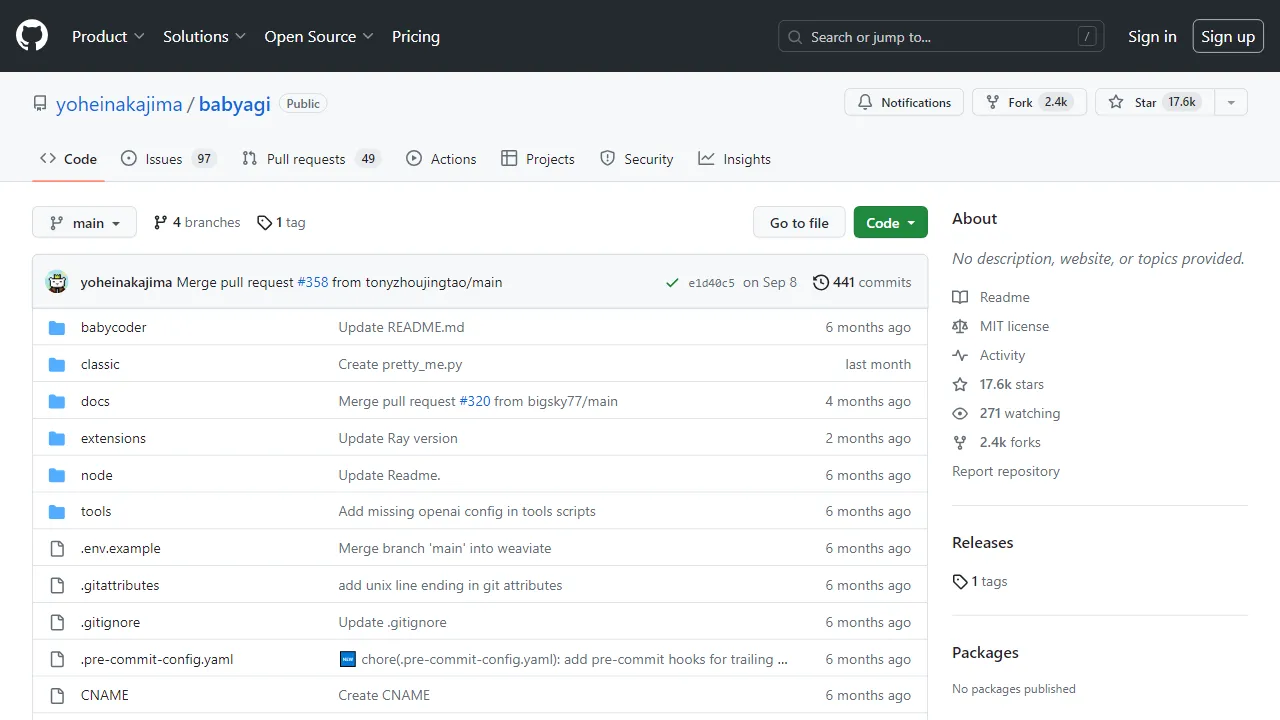Open the Releases heading link
The width and height of the screenshot is (1280, 720).
click(983, 542)
